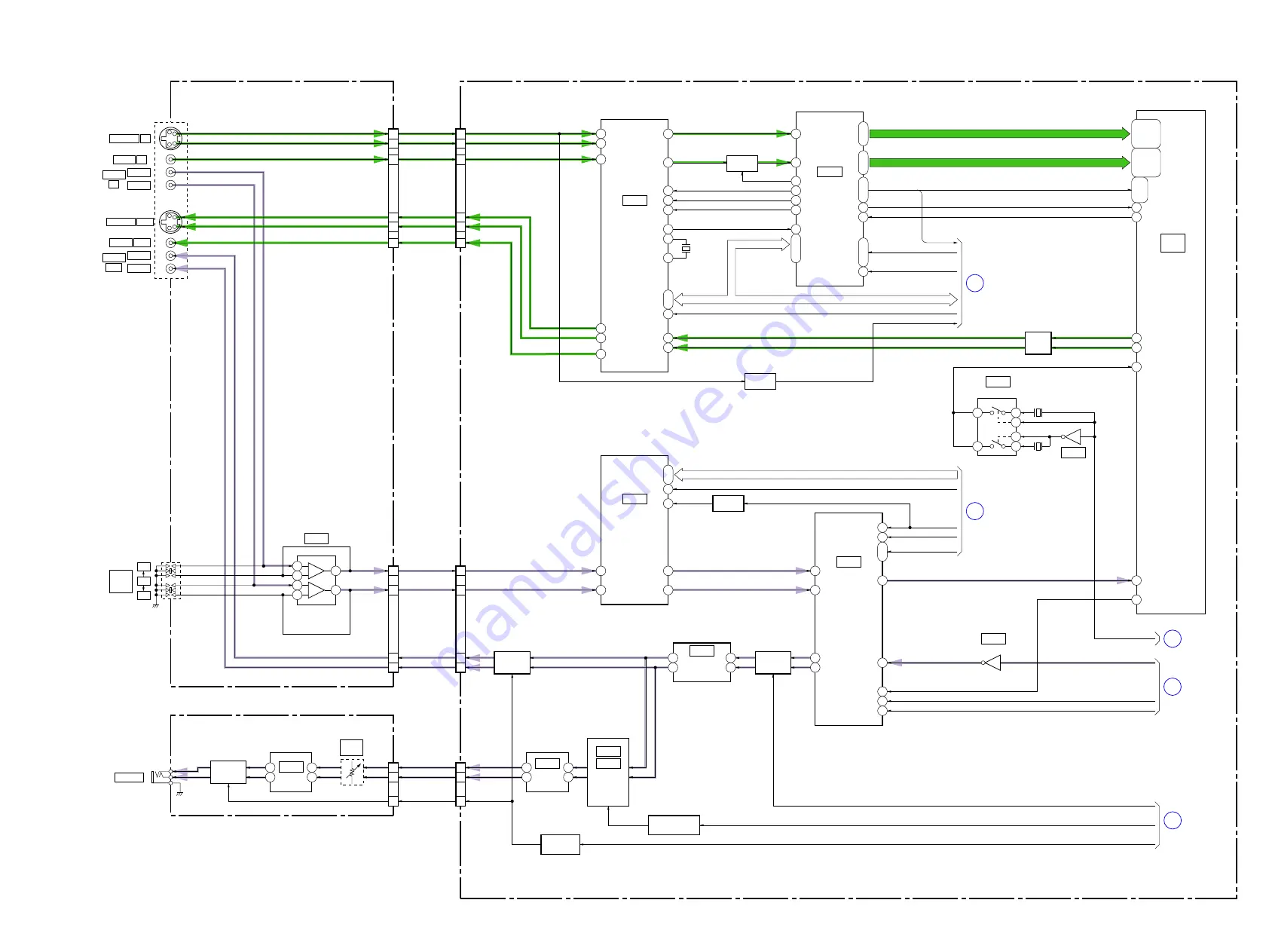
Task: Select the upper amplifier triangle in the dual amp block
Action: coord(316,571)
